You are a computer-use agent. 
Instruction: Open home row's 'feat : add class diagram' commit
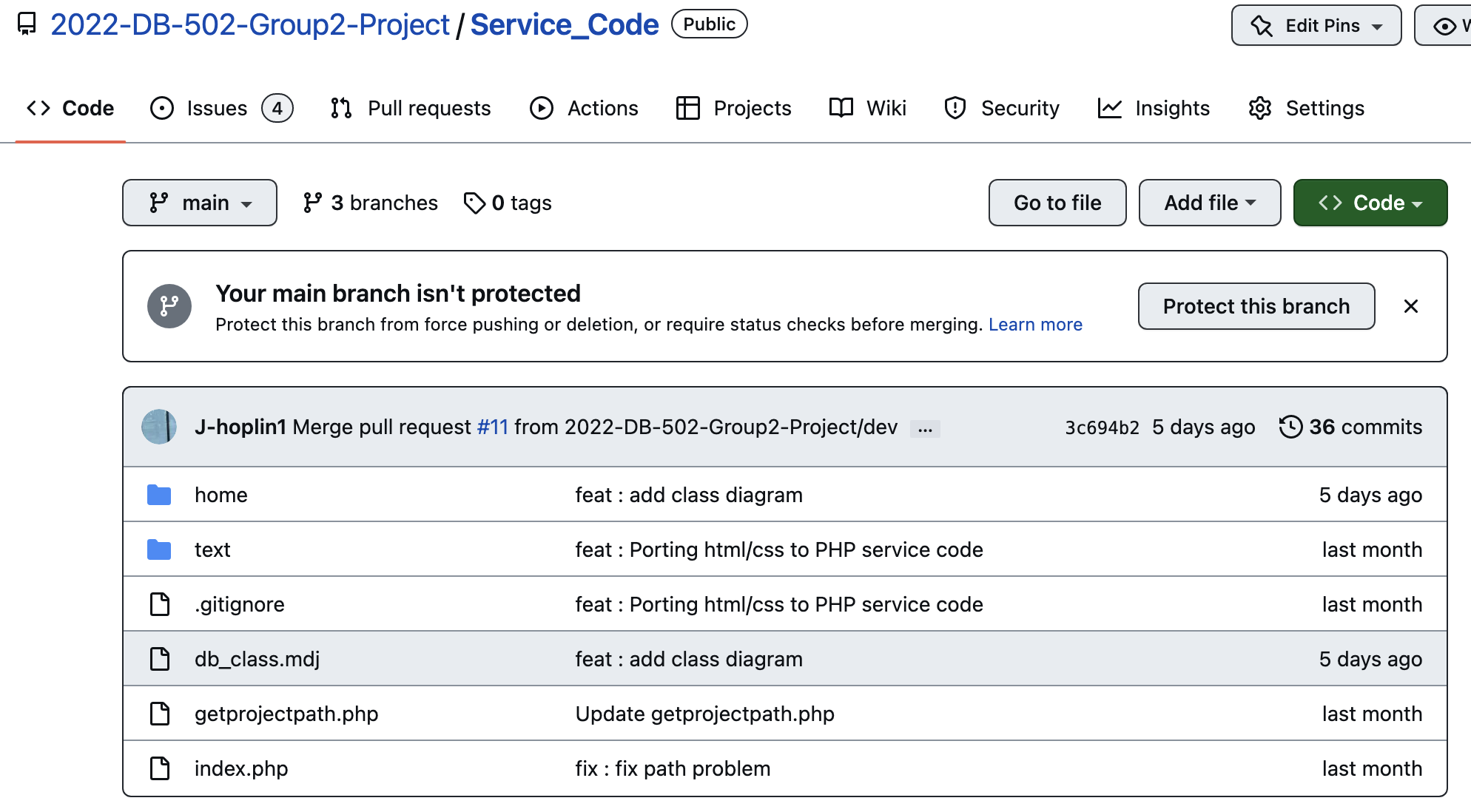(x=689, y=495)
